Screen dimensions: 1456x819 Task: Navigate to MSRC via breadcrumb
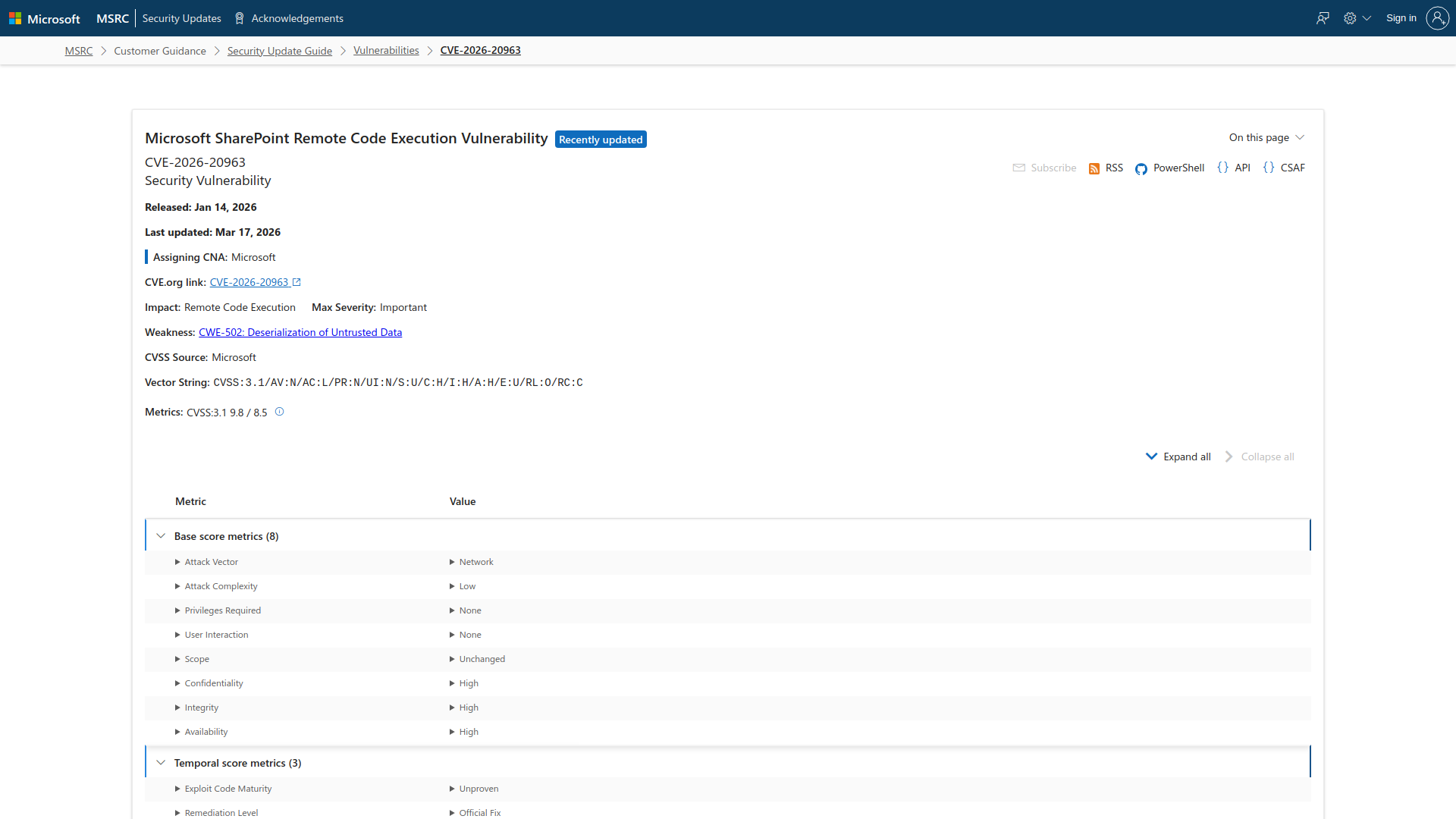pyautogui.click(x=78, y=50)
